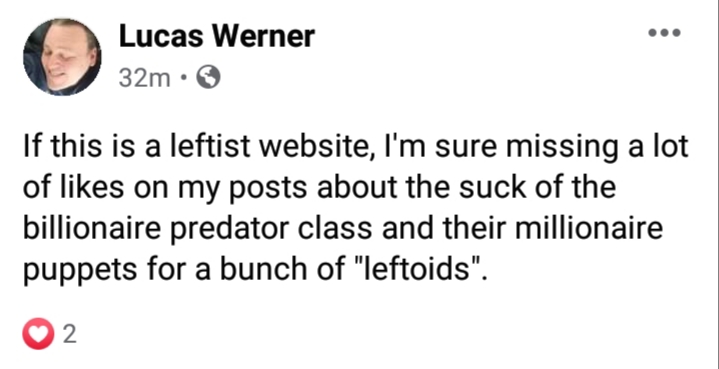Screen dimensions: 719x369
Task: Click the globe public privacy icon
Action: tap(208, 78)
